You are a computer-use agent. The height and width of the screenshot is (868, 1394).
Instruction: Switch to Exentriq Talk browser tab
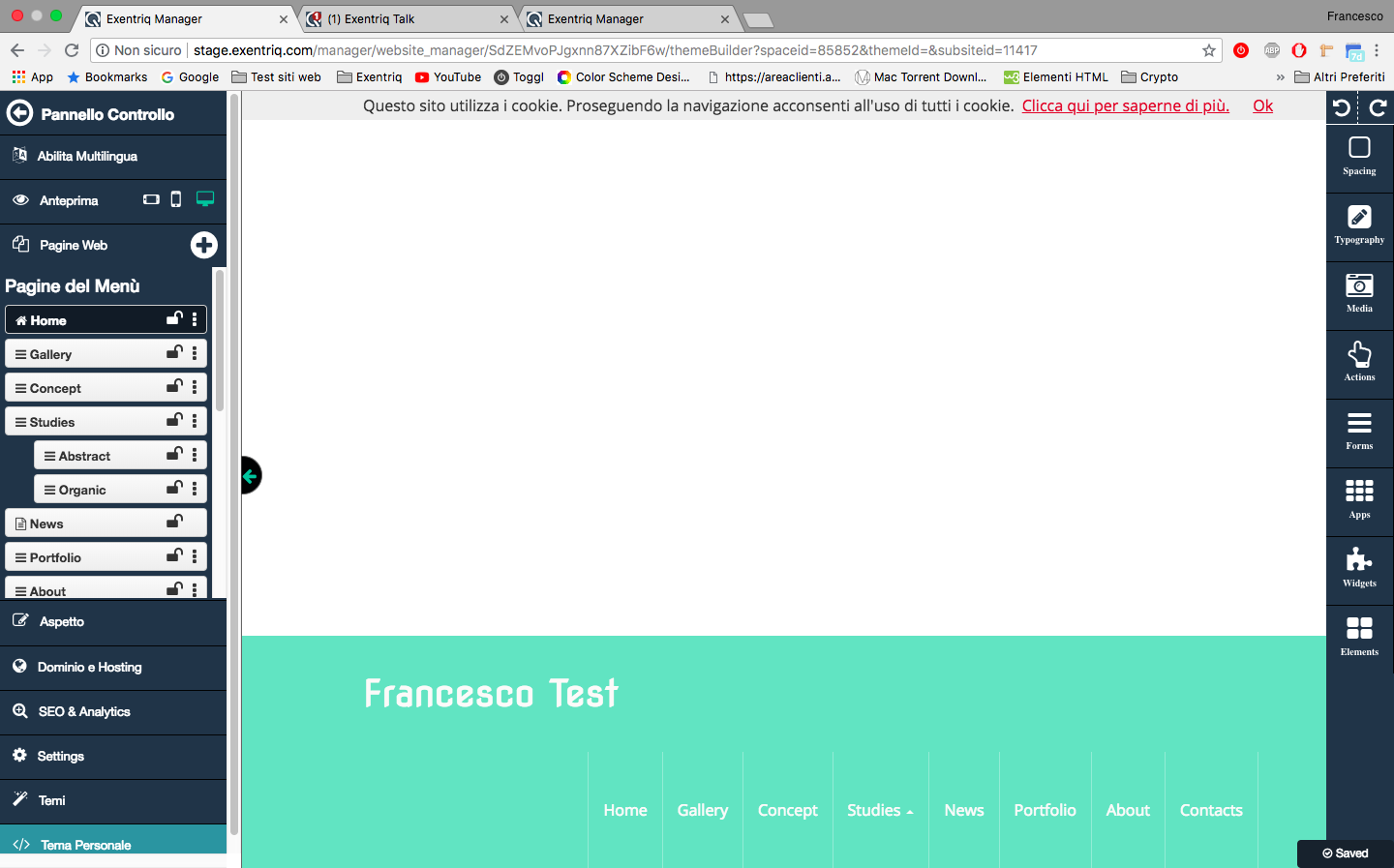[x=406, y=18]
